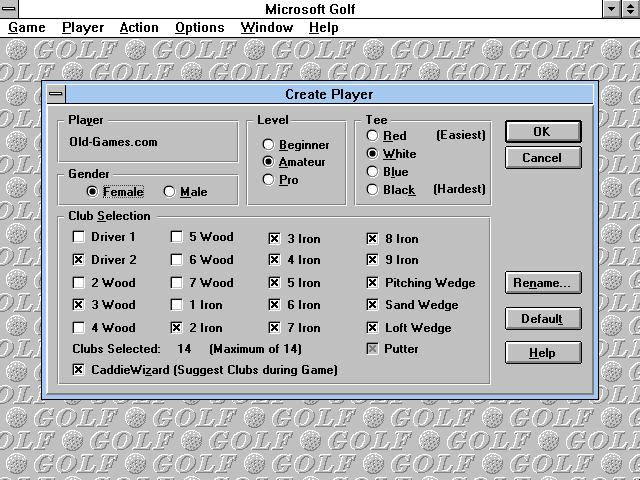This screenshot has height=480, width=640.
Task: Check the 4 Wood club
Action: click(104, 327)
